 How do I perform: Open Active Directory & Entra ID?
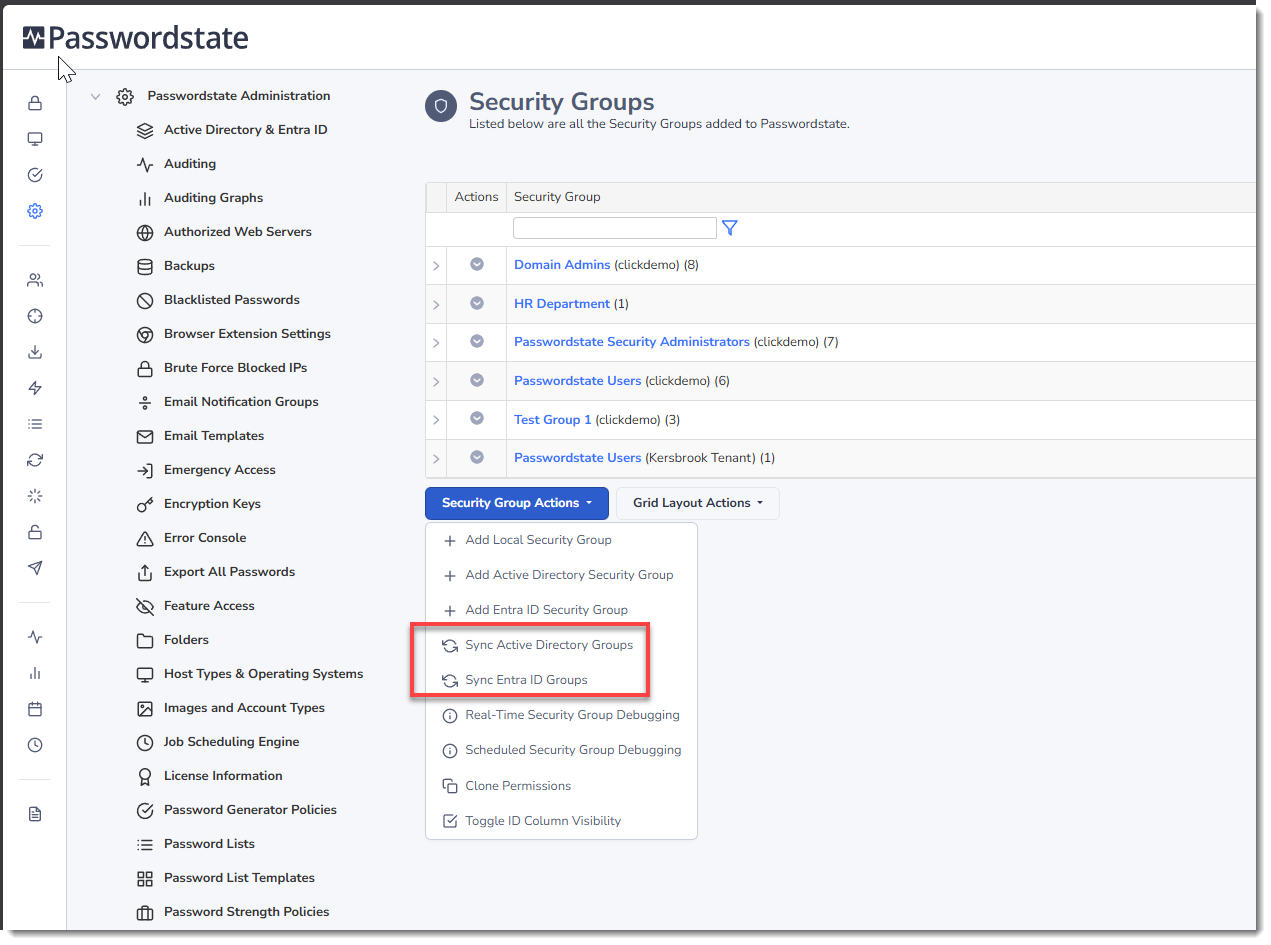246,130
